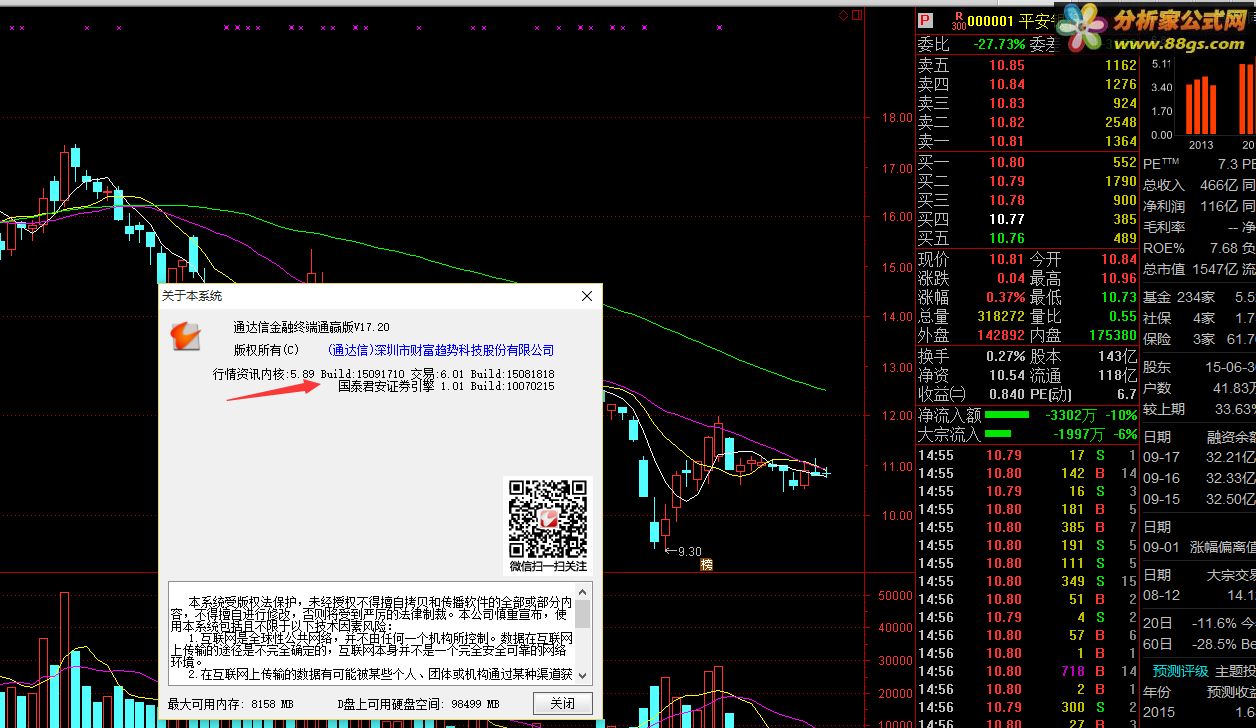Open the 深圳市财富趋势科技股份有限公司 company link

(441, 350)
